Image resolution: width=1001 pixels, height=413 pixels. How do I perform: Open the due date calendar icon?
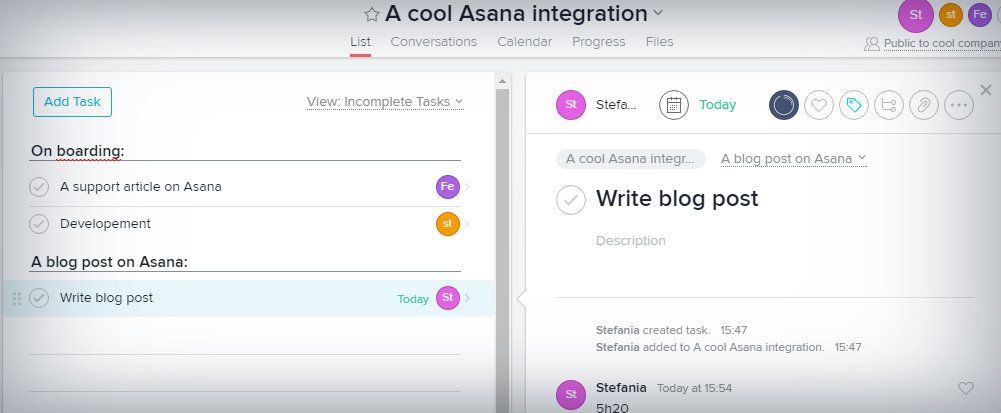pyautogui.click(x=674, y=105)
